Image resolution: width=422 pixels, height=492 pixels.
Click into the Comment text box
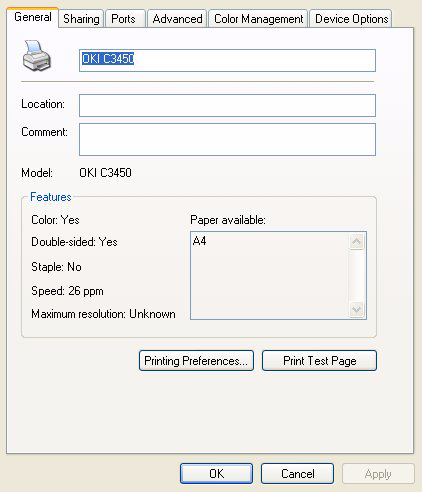(227, 139)
